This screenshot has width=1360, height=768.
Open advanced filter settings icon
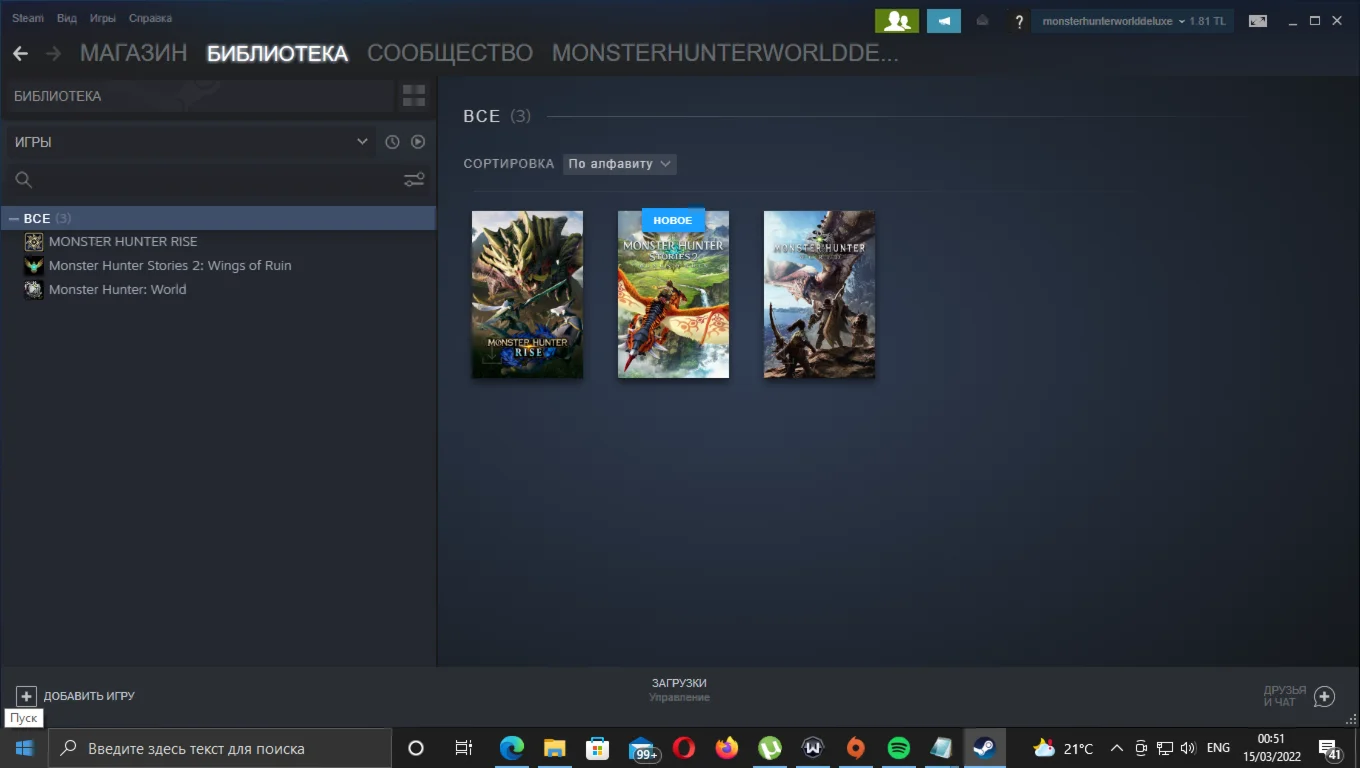[x=413, y=180]
